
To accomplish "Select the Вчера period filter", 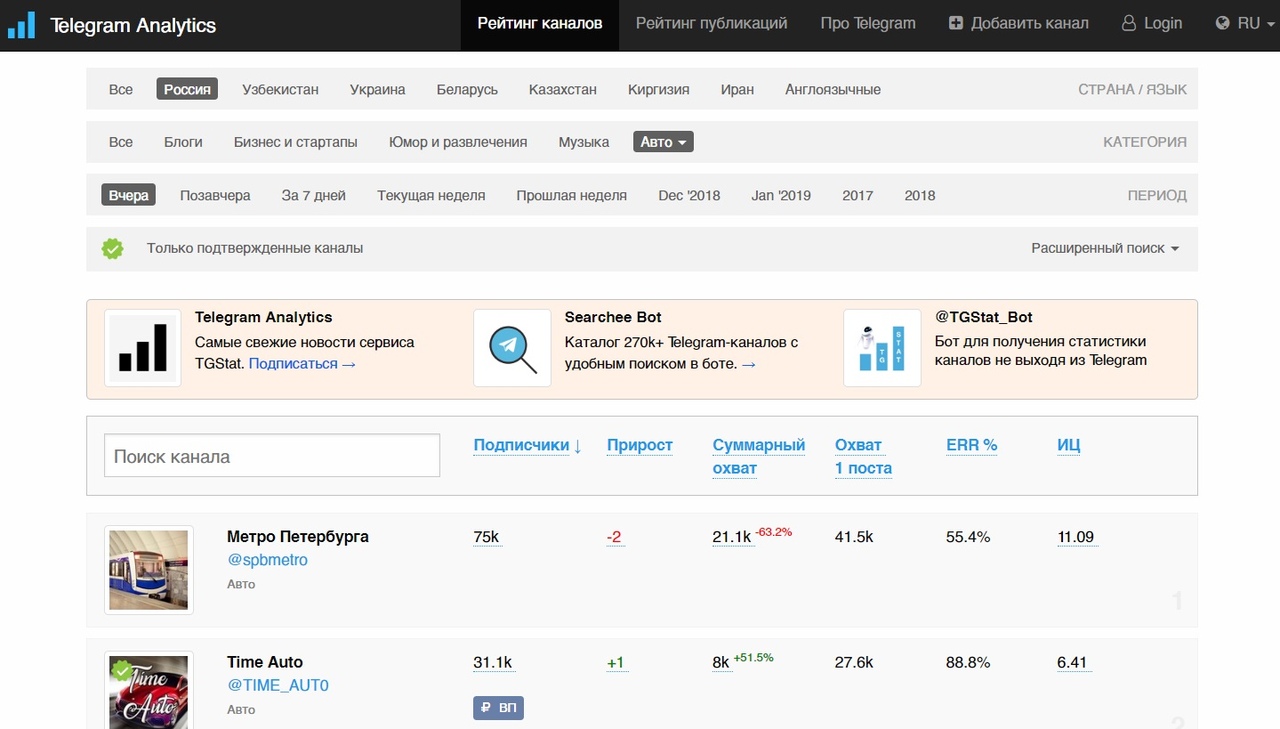I will (x=129, y=195).
